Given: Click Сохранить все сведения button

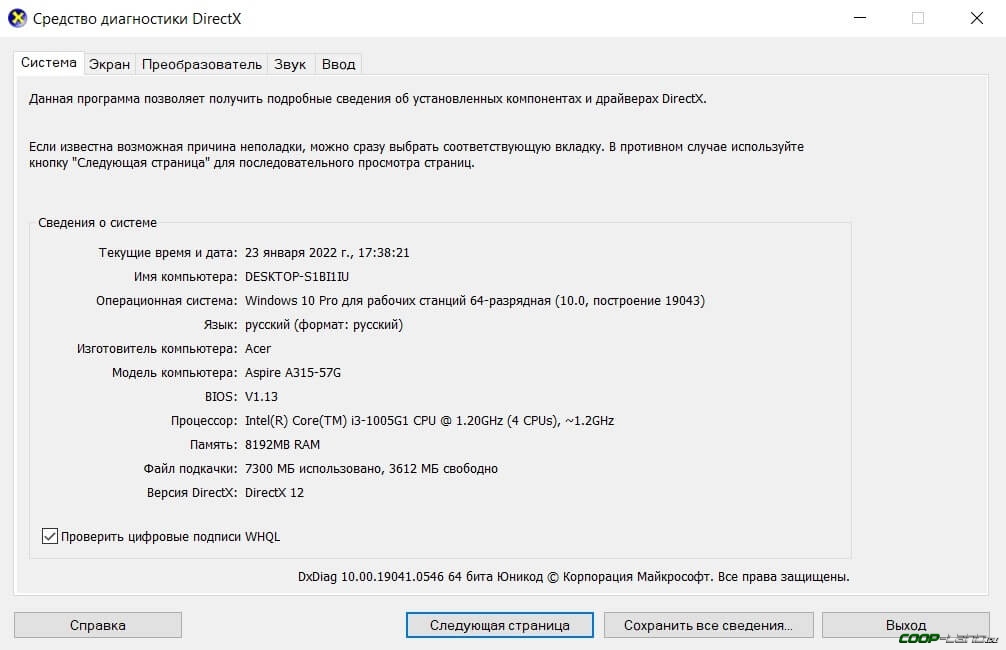Looking at the screenshot, I should 707,625.
